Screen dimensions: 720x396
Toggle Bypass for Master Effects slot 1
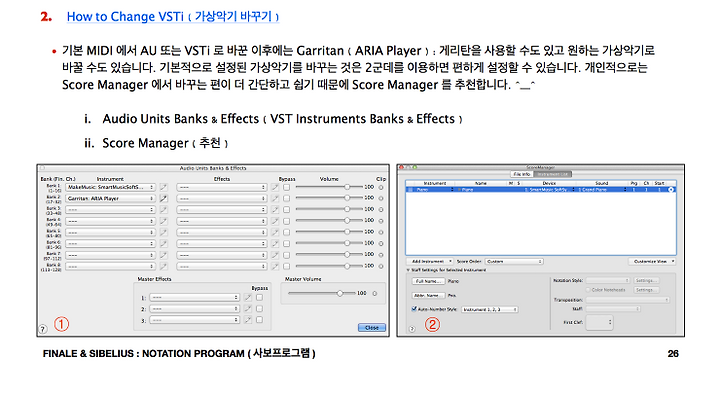tap(259, 298)
